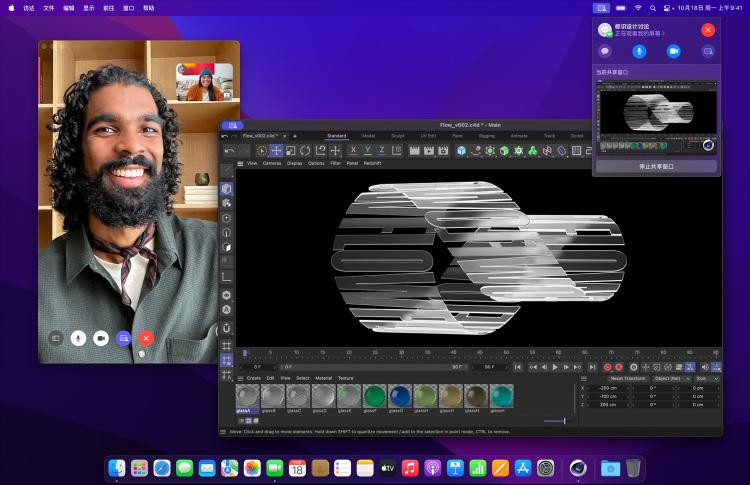
Task: End the FaceTime call with red button
Action: point(146,338)
